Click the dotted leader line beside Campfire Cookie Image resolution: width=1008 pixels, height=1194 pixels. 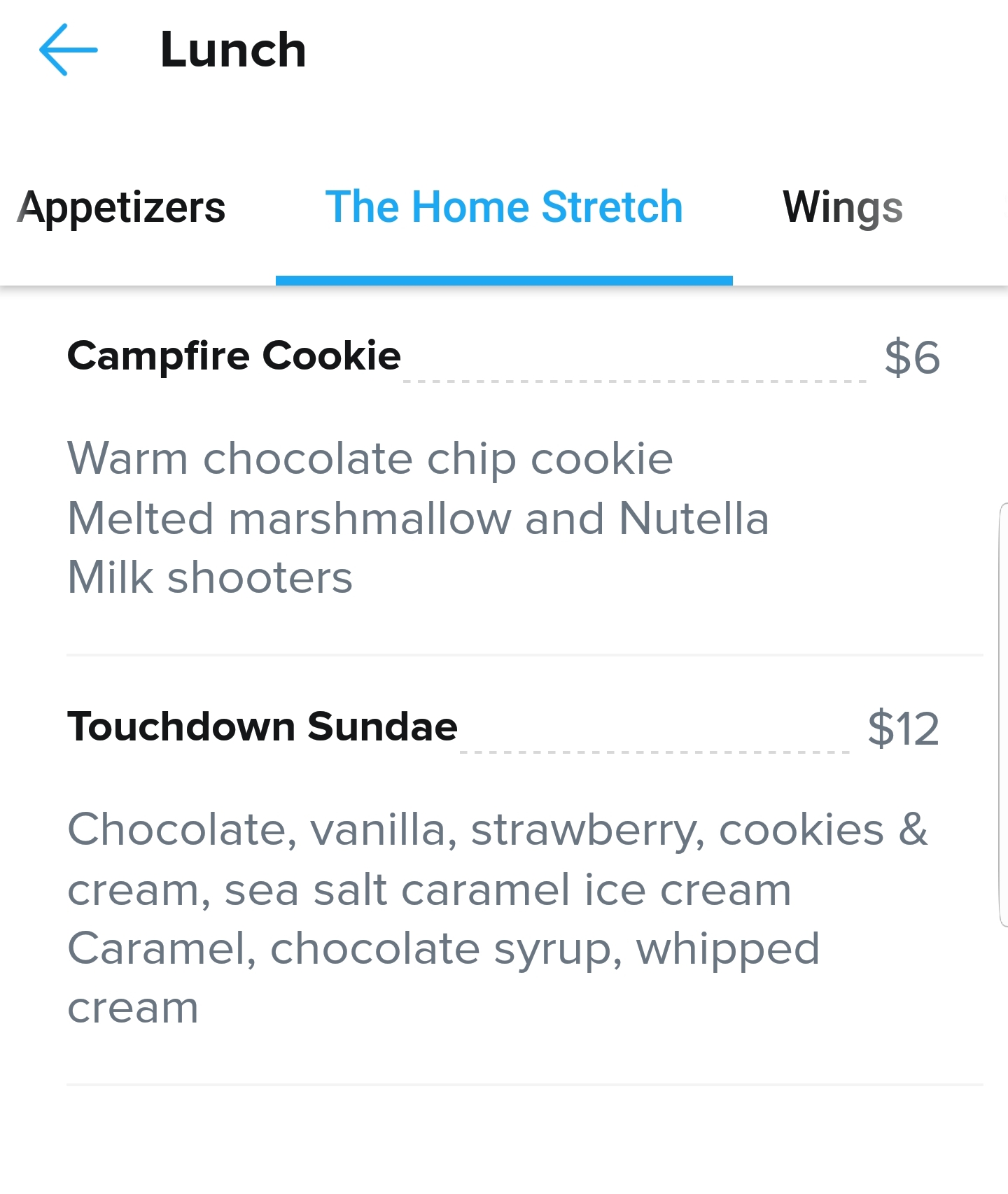634,381
